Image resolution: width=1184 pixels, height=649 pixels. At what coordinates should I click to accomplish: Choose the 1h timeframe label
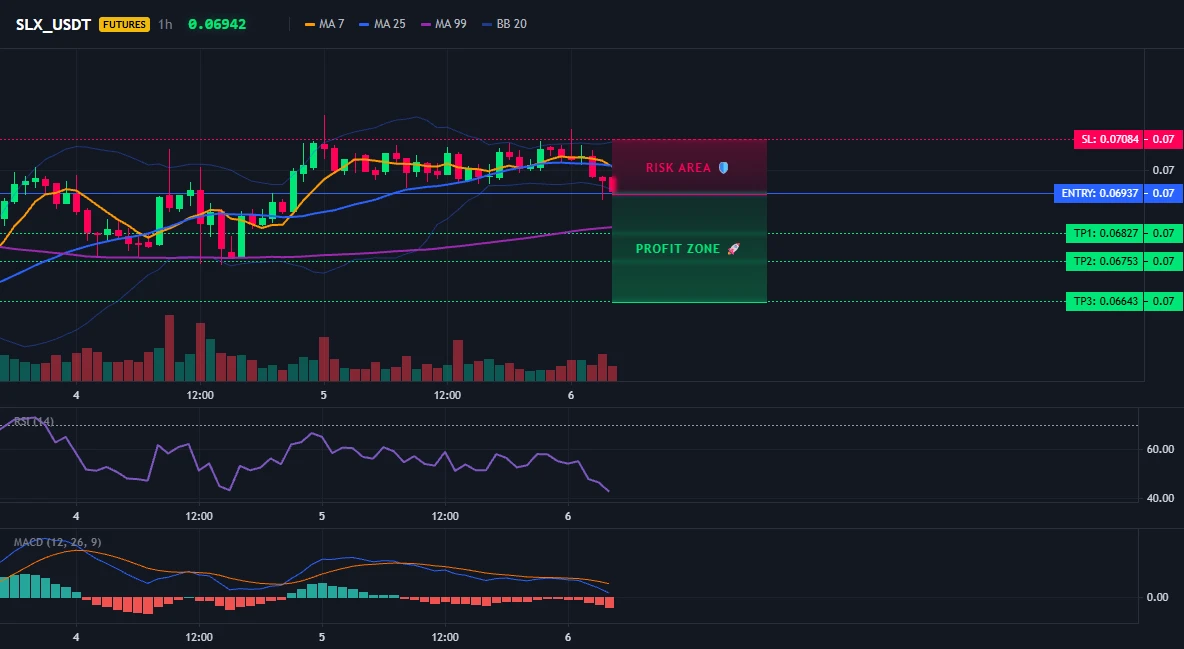(165, 24)
